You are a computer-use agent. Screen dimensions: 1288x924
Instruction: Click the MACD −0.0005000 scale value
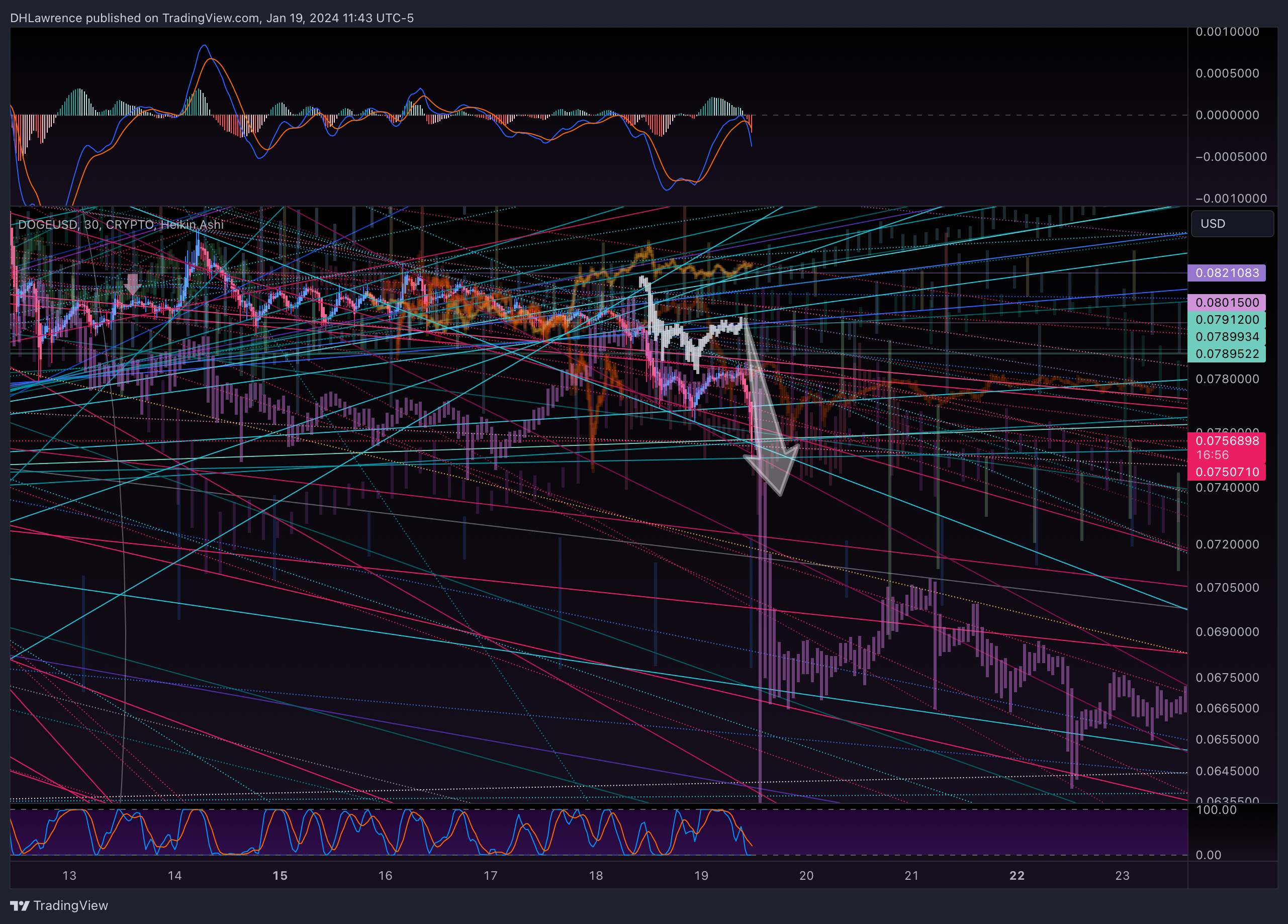1231,156
